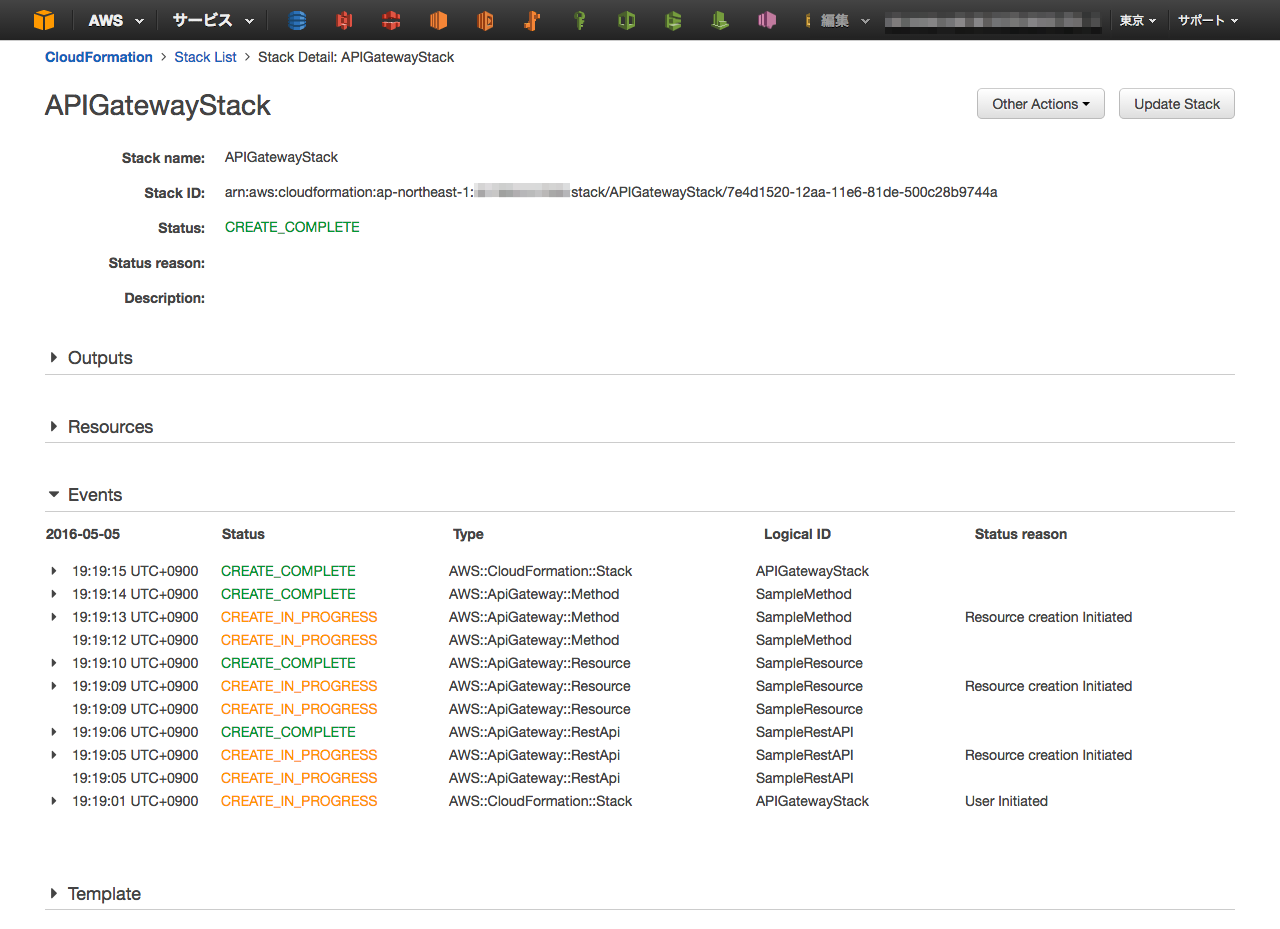The height and width of the screenshot is (929, 1280).
Task: Click the AWS cube home icon
Action: coord(43,19)
